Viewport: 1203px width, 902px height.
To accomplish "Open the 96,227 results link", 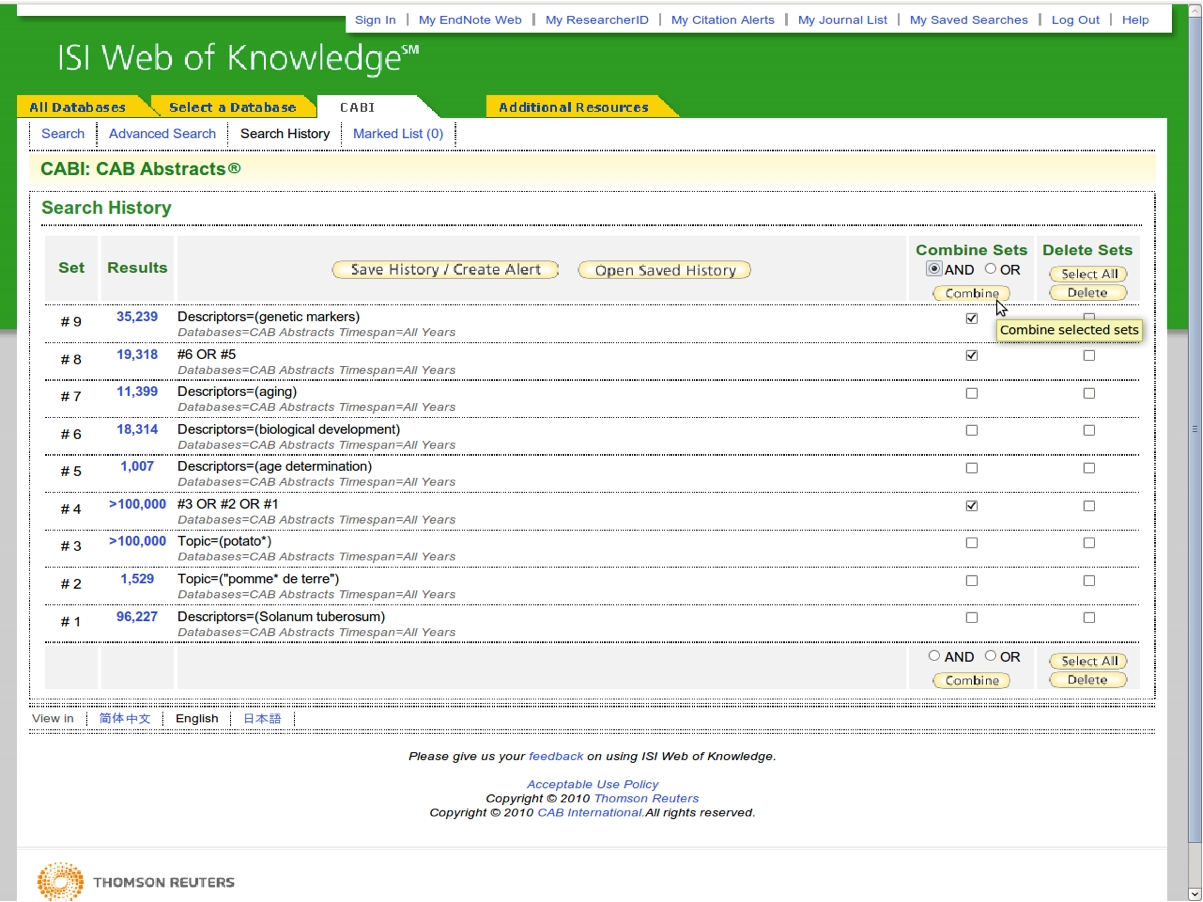I will [x=137, y=616].
